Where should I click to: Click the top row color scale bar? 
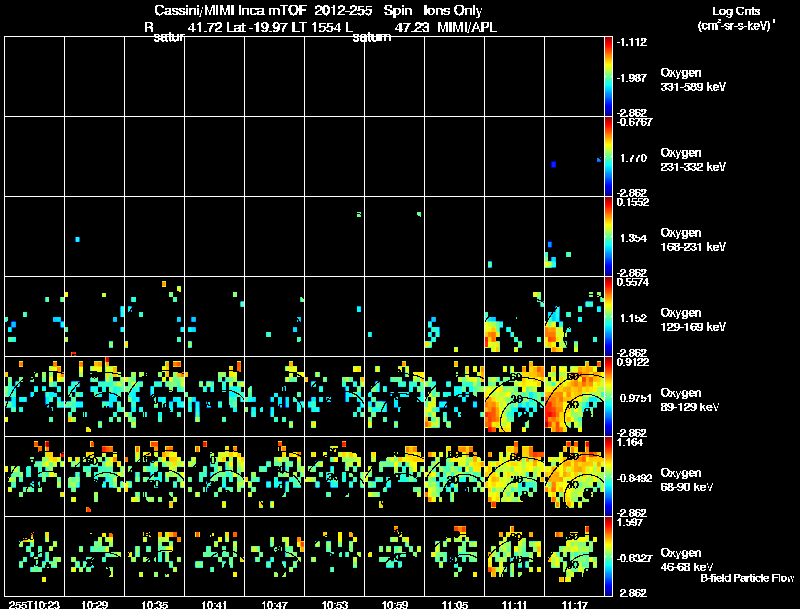coord(608,77)
